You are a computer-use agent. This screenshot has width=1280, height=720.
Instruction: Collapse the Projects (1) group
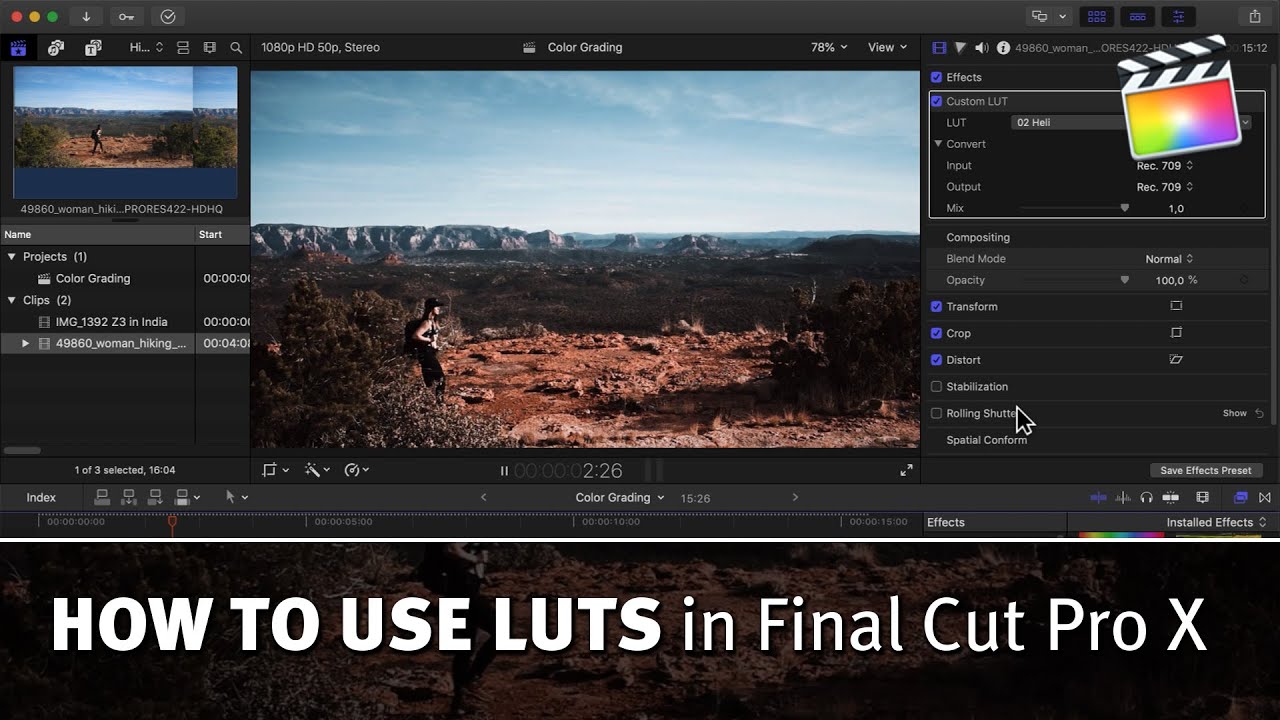tap(12, 257)
